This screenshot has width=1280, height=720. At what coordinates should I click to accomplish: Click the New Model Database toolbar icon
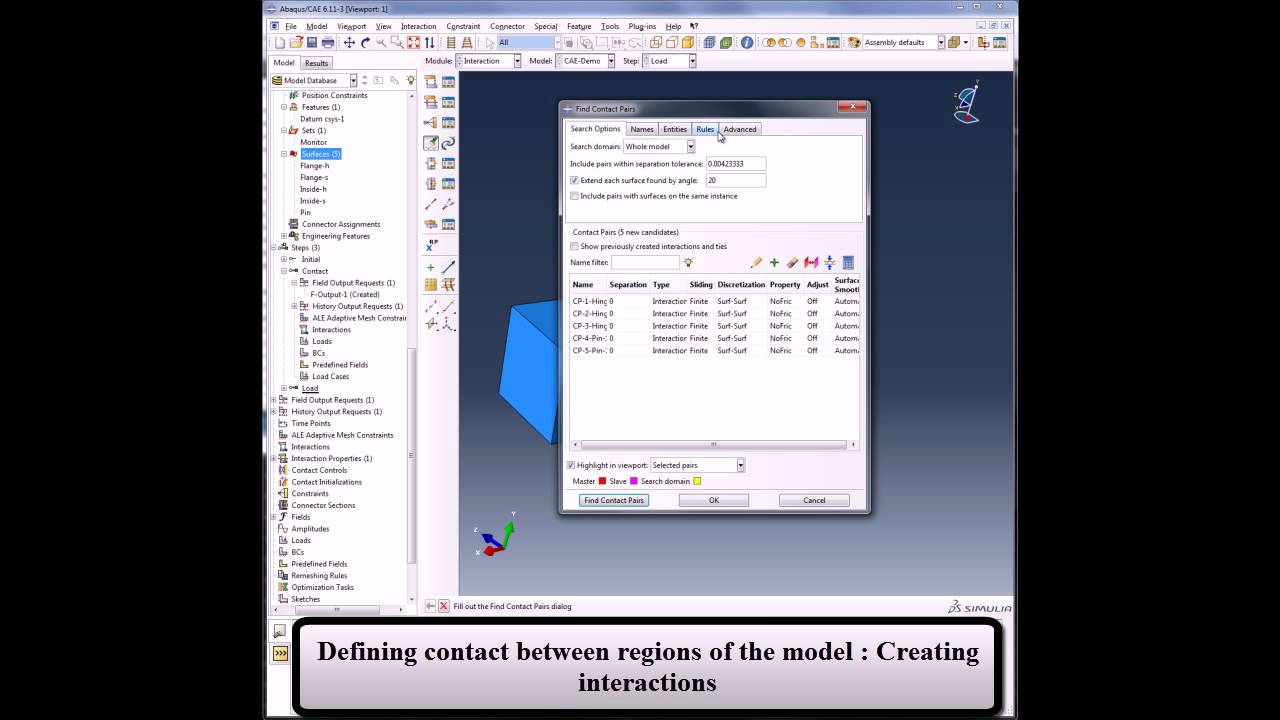(x=281, y=43)
